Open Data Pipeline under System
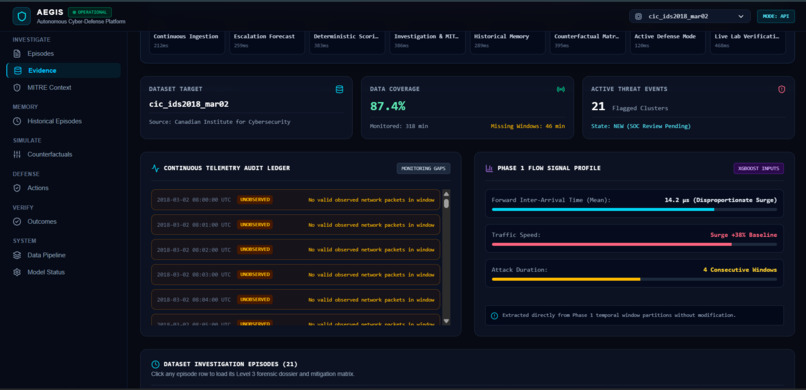 46,255
